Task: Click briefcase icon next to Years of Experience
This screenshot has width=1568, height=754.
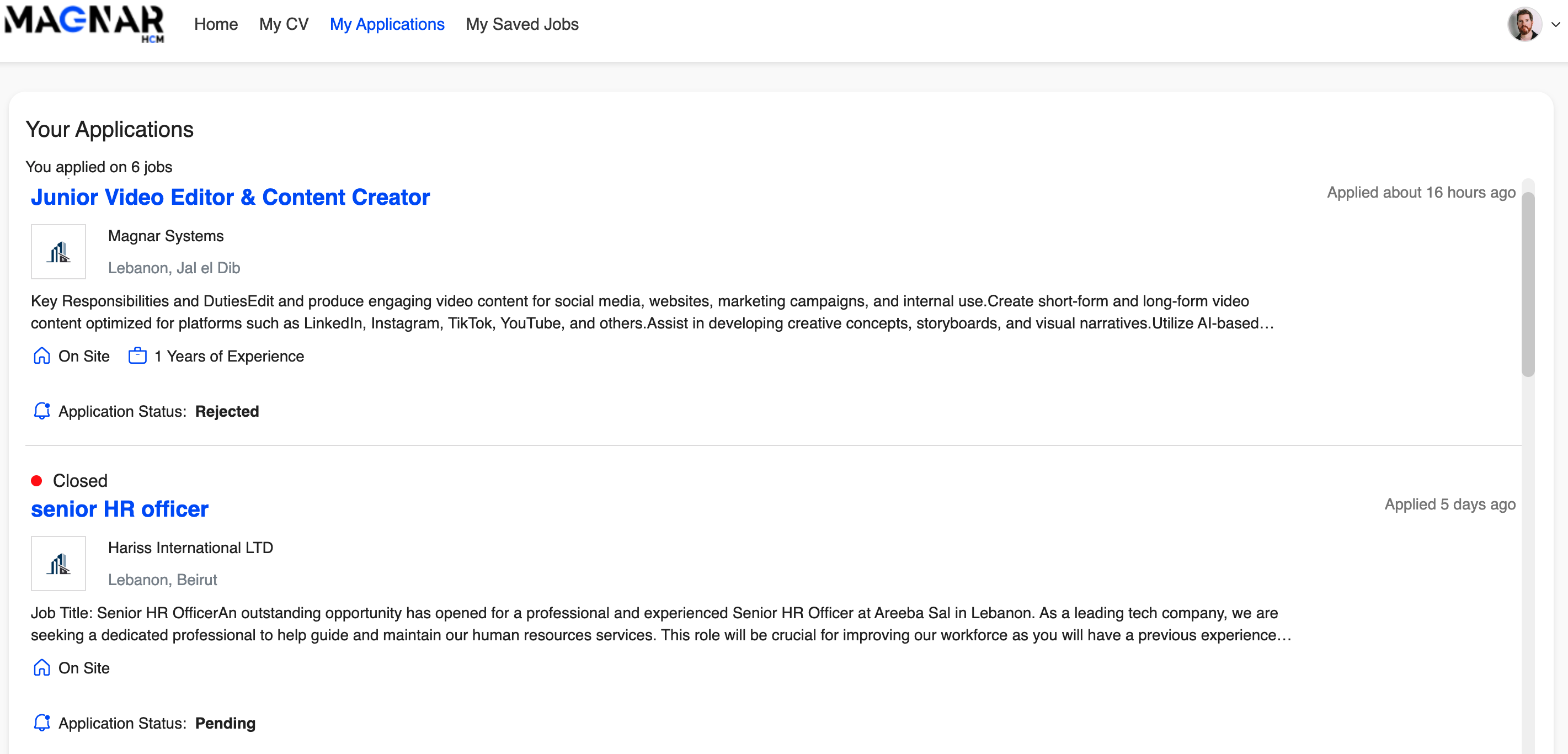Action: click(x=137, y=355)
